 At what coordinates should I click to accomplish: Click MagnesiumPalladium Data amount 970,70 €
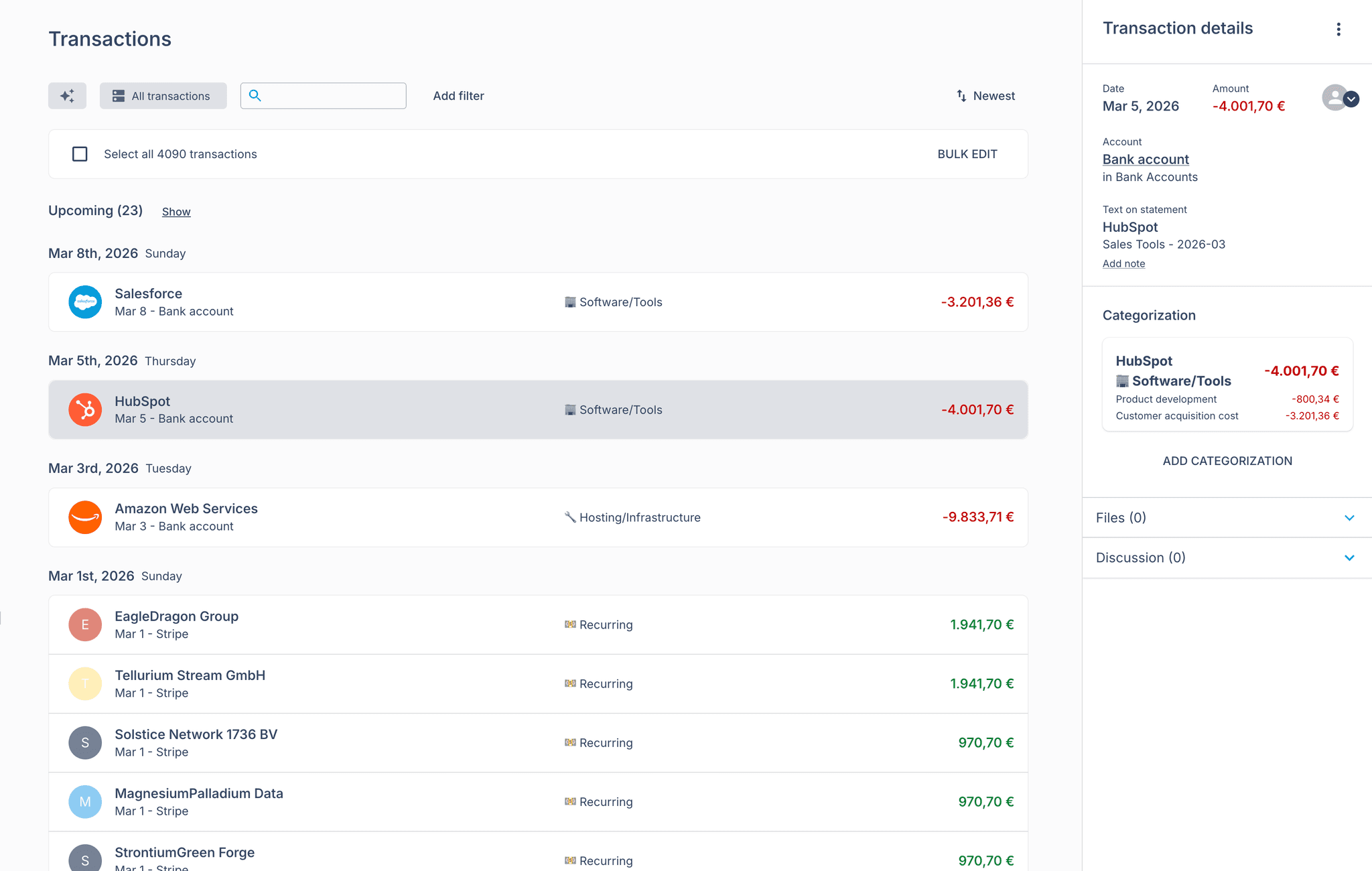pyautogui.click(x=986, y=801)
